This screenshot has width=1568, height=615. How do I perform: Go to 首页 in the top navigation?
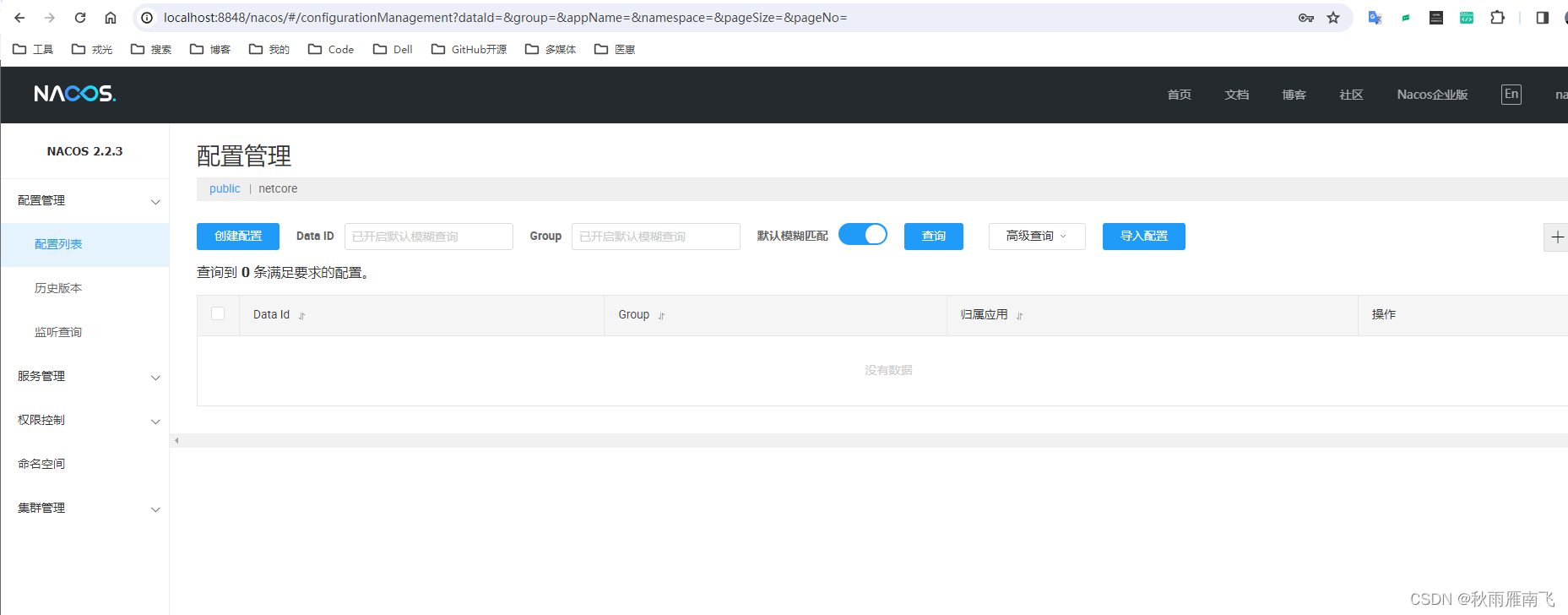click(x=1180, y=95)
